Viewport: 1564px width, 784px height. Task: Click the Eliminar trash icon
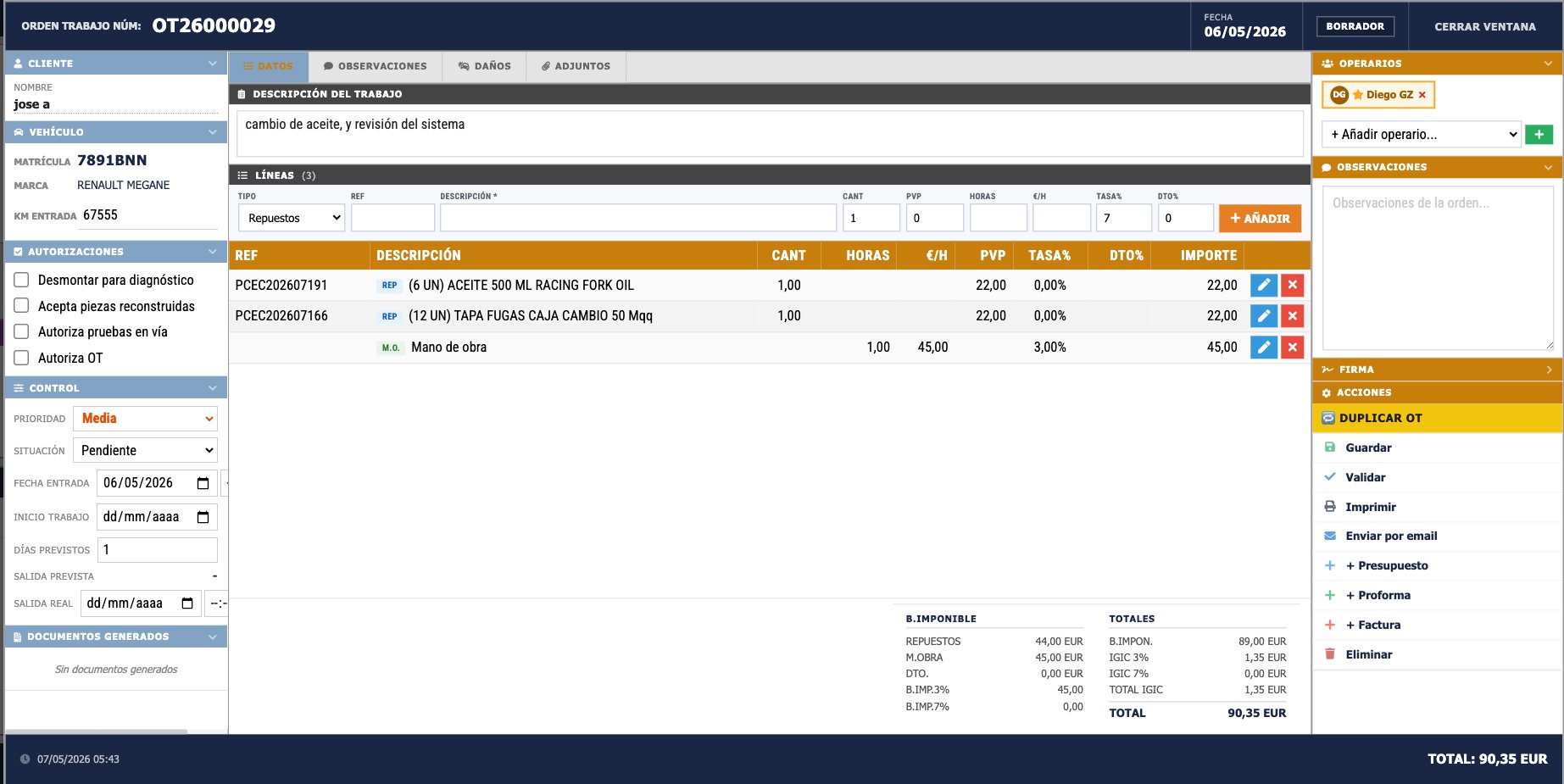coord(1330,654)
